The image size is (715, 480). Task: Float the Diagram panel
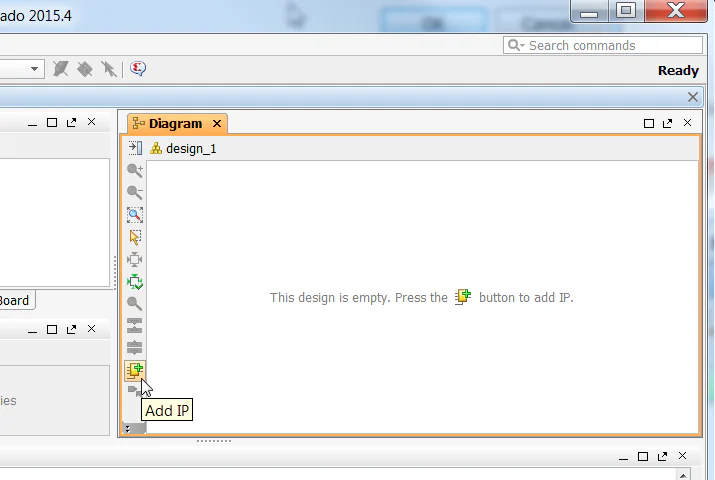(x=668, y=123)
